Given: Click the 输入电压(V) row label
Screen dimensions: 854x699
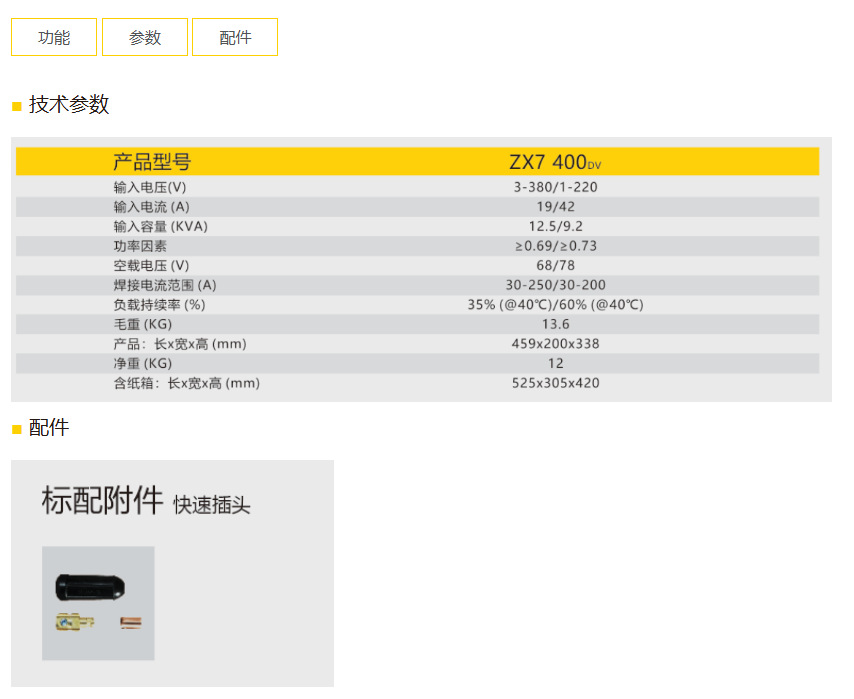Looking at the screenshot, I should (x=150, y=187).
